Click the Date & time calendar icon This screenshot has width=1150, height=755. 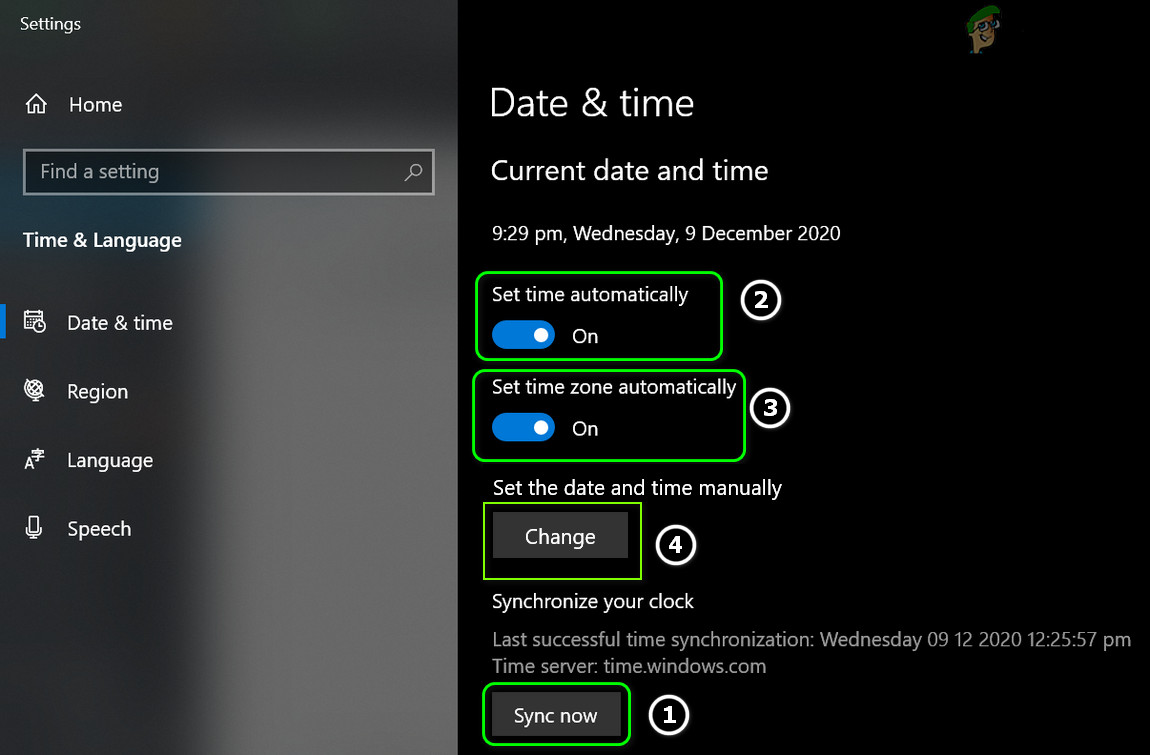click(34, 321)
